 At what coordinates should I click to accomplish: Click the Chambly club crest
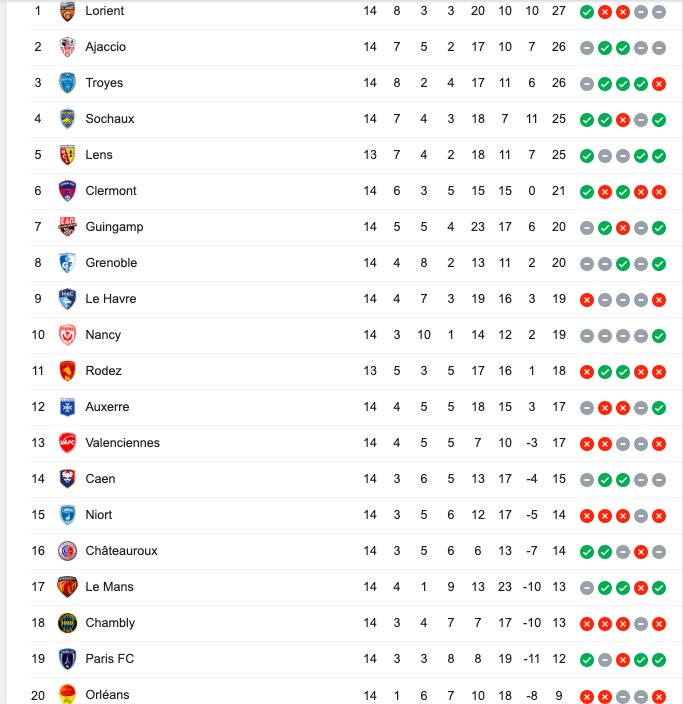67,623
